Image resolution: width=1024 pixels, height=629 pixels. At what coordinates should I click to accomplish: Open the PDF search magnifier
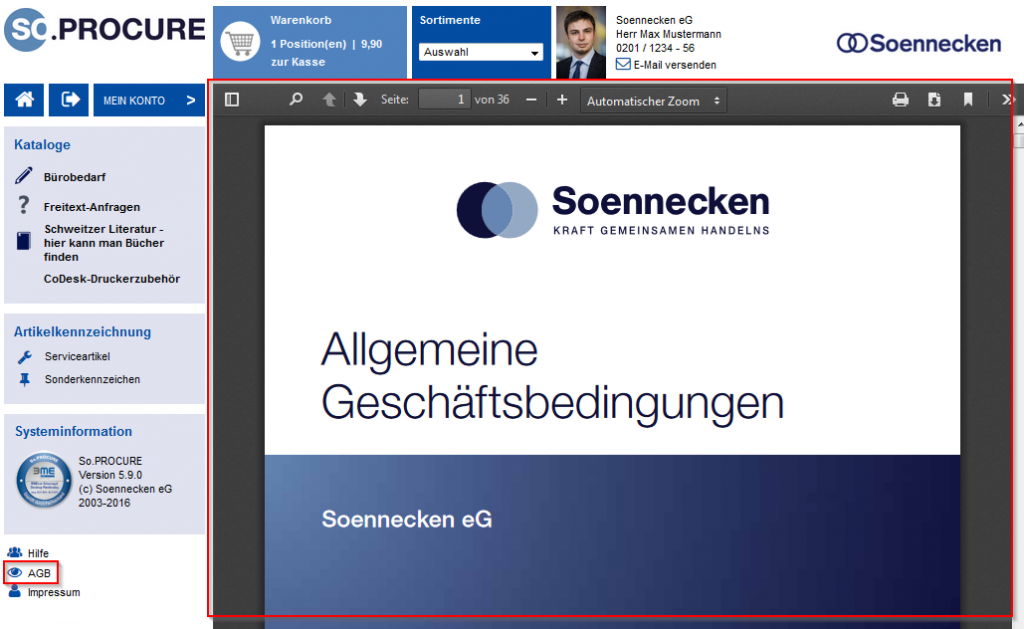[x=296, y=99]
